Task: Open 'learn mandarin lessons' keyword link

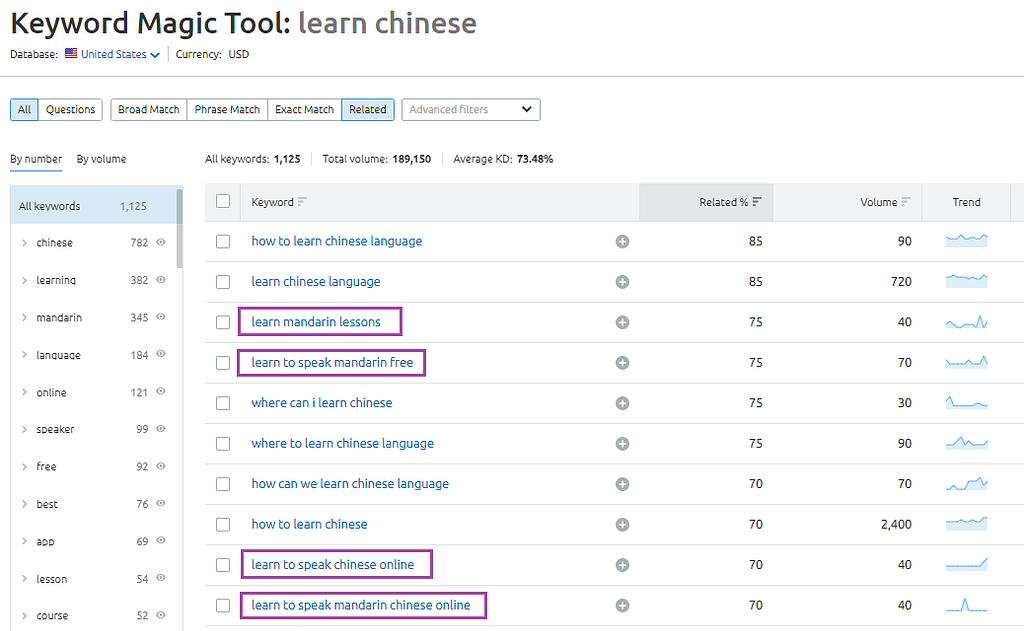Action: pyautogui.click(x=316, y=322)
